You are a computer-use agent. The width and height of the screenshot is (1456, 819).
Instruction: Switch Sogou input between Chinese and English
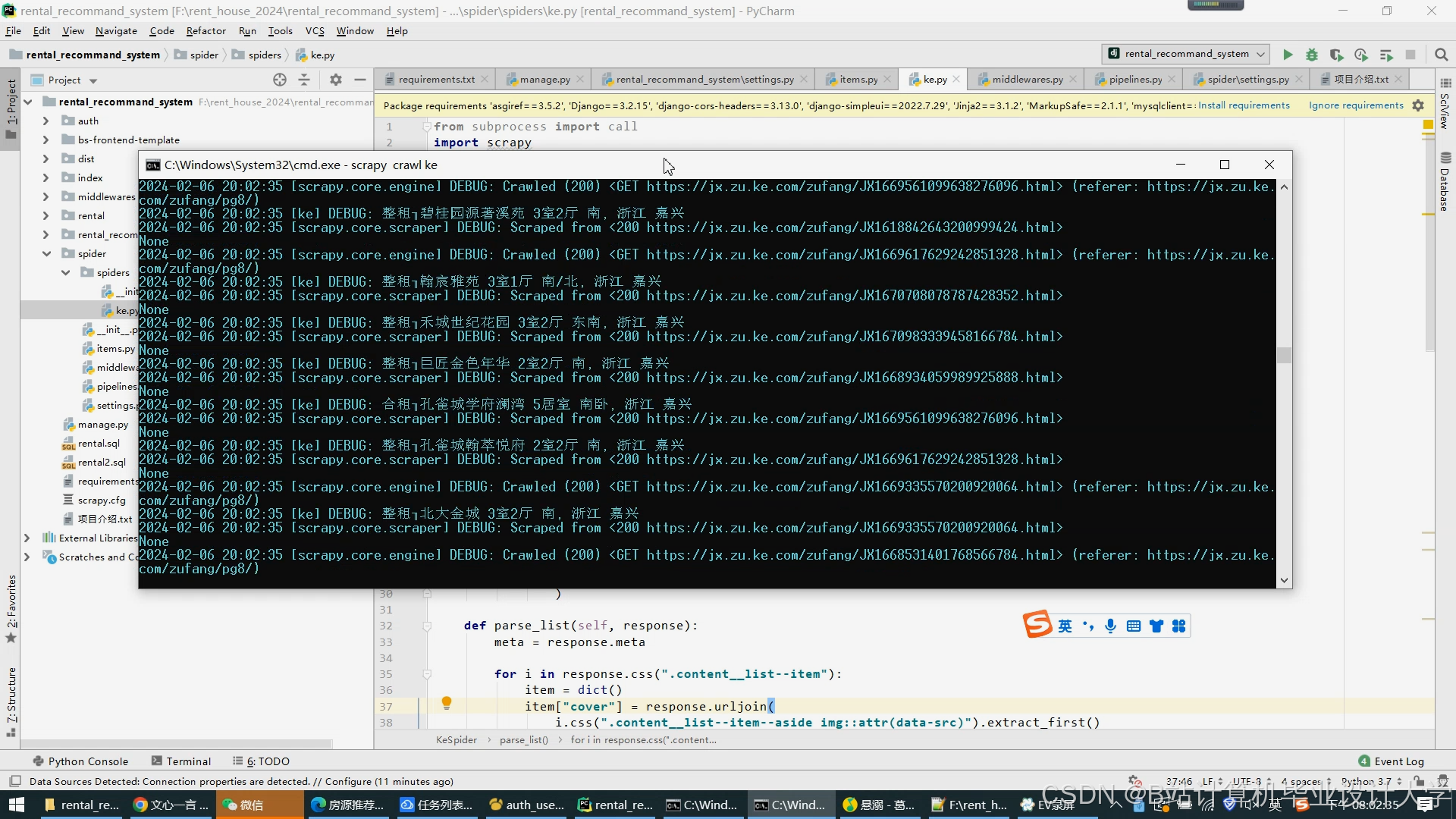point(1065,625)
